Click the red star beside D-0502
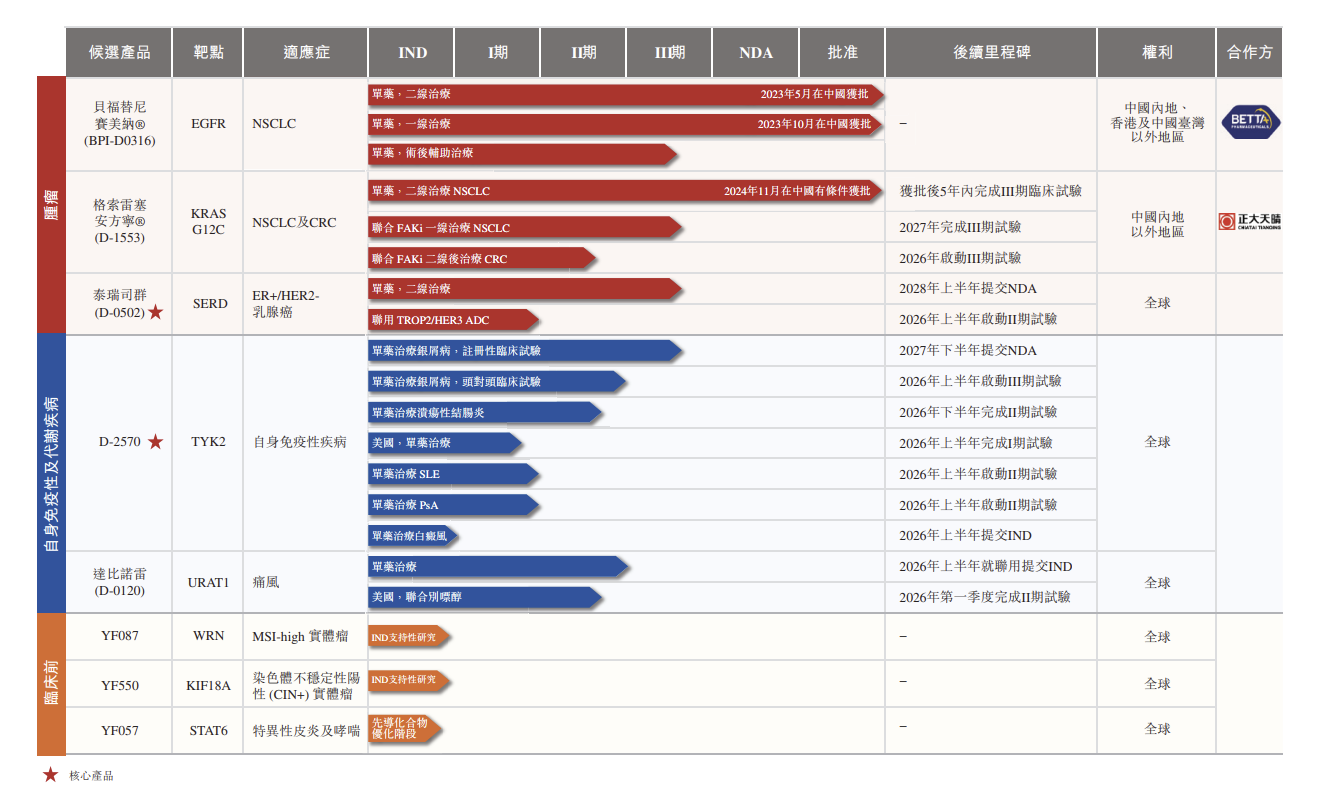Screen dimensions: 1318x800 pos(155,313)
